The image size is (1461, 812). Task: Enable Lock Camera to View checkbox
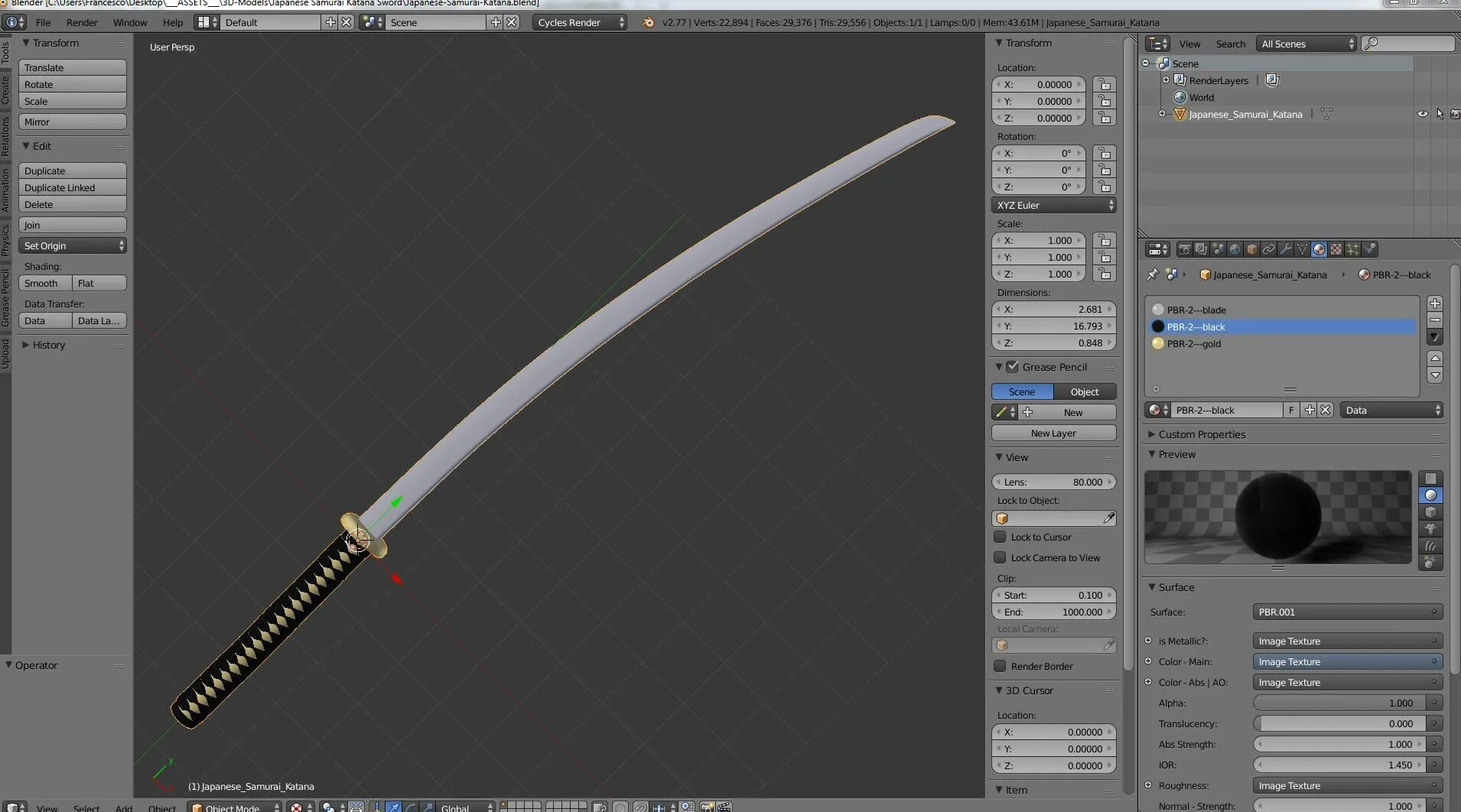(1000, 557)
